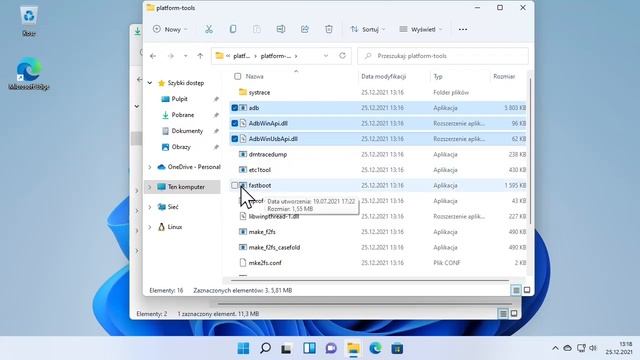The image size is (640, 360).
Task: Show hidden tray icons chevron
Action: pyautogui.click(x=555, y=348)
